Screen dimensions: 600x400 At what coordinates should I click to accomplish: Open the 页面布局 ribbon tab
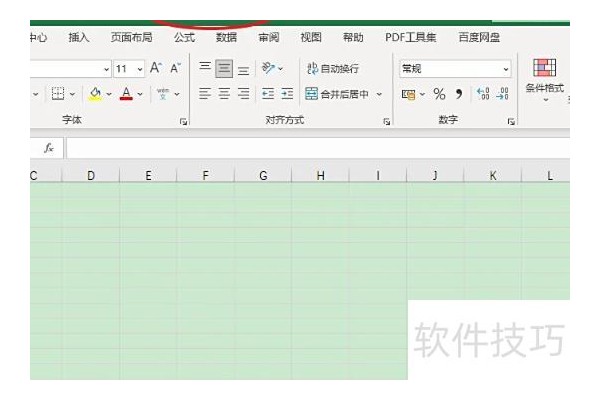point(131,38)
